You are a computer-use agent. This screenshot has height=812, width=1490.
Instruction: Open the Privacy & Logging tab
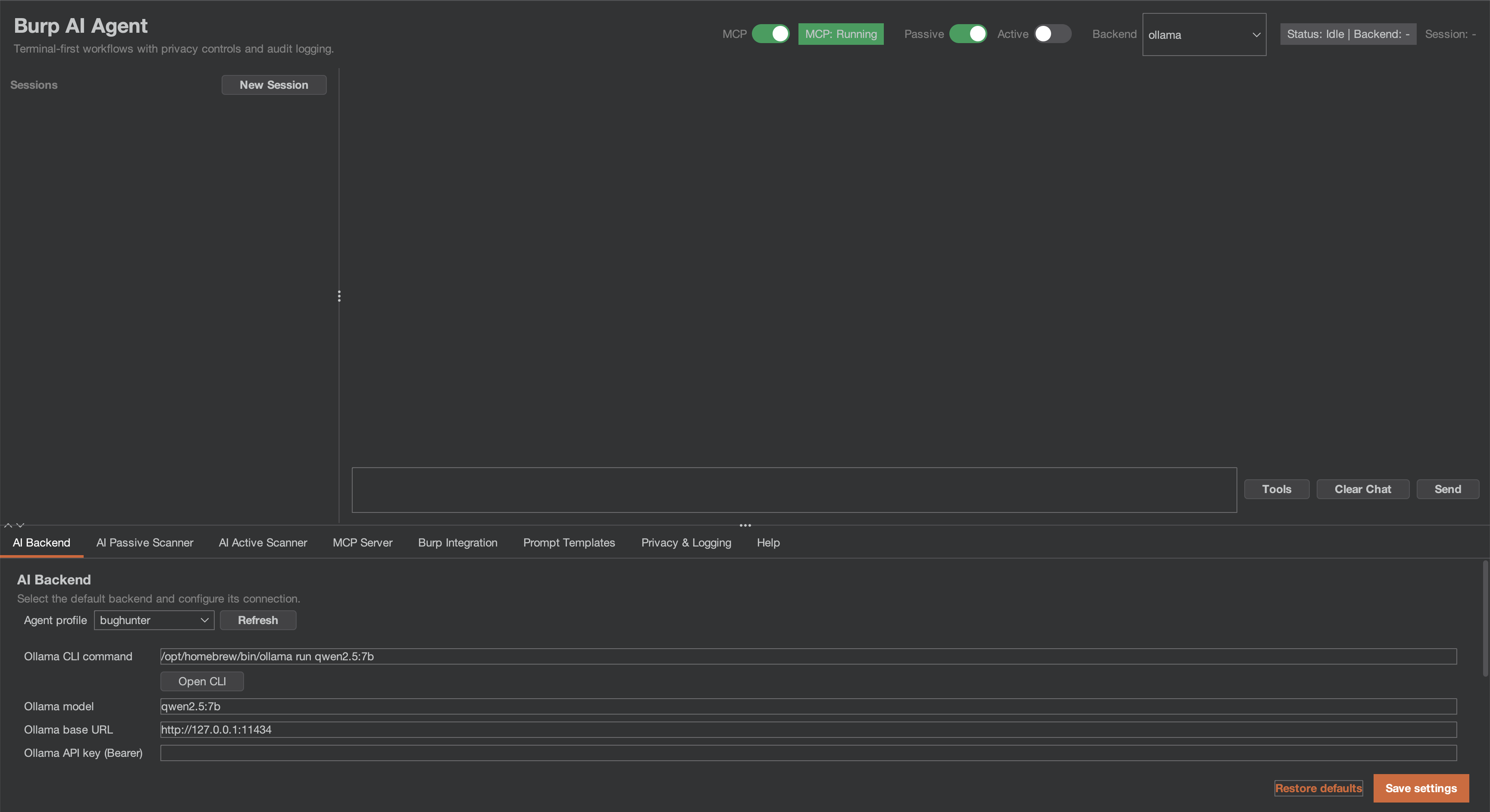tap(686, 543)
